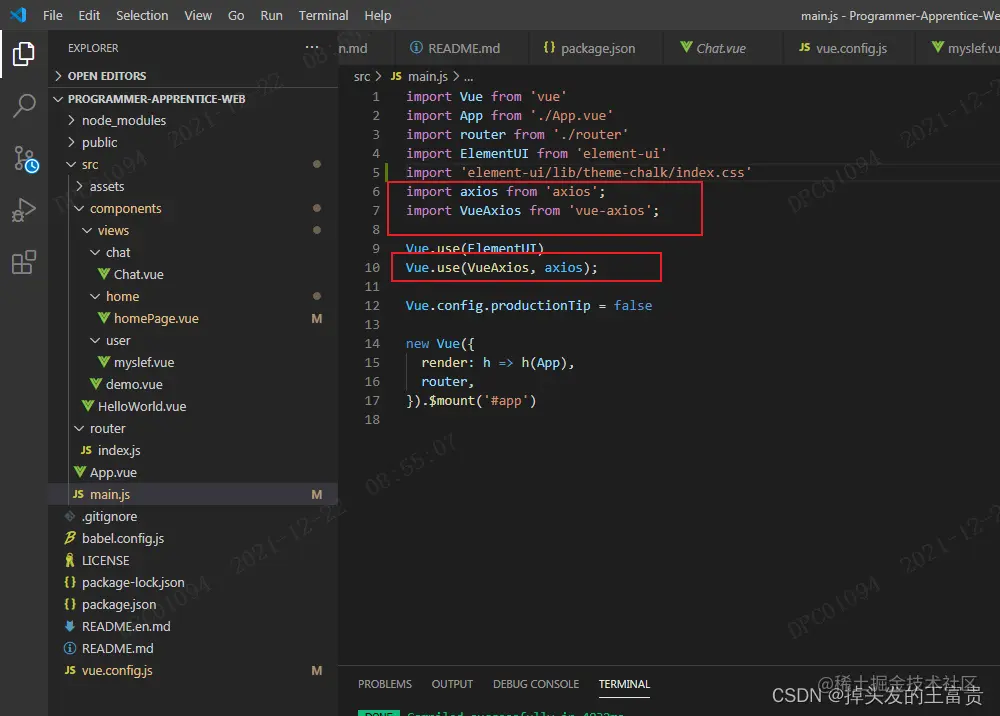This screenshot has height=716, width=1000.
Task: Open the Terminal menu
Action: 323,15
